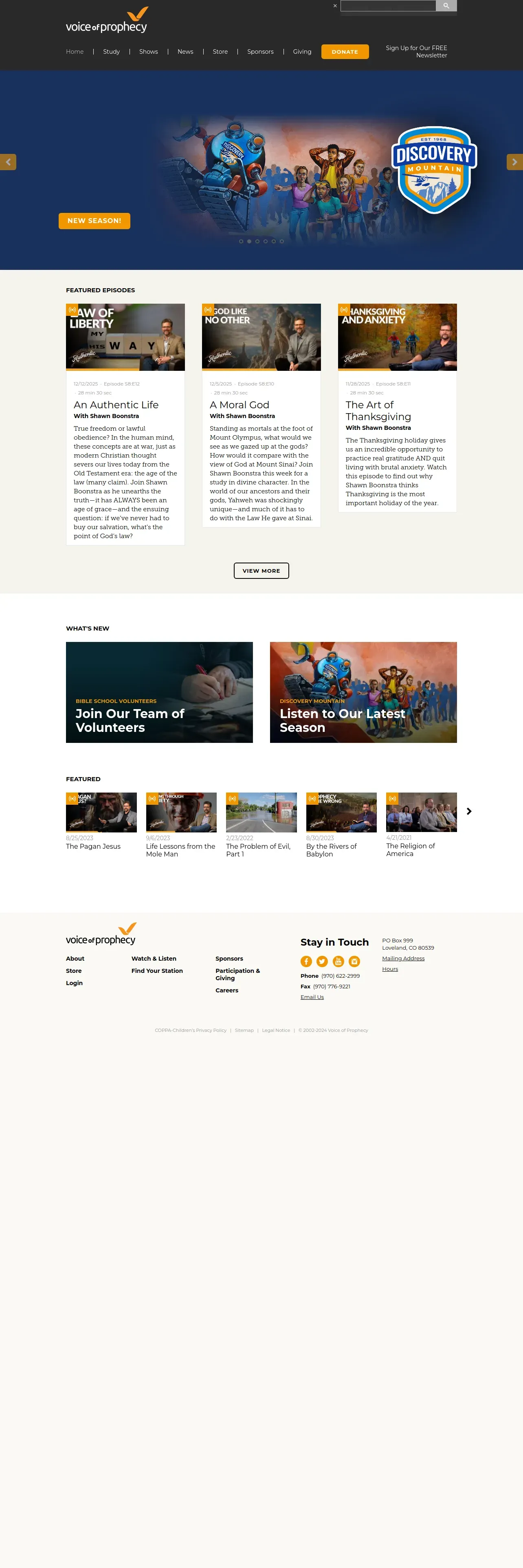Image resolution: width=523 pixels, height=1568 pixels.
Task: Open the Mailing Address link
Action: click(404, 958)
